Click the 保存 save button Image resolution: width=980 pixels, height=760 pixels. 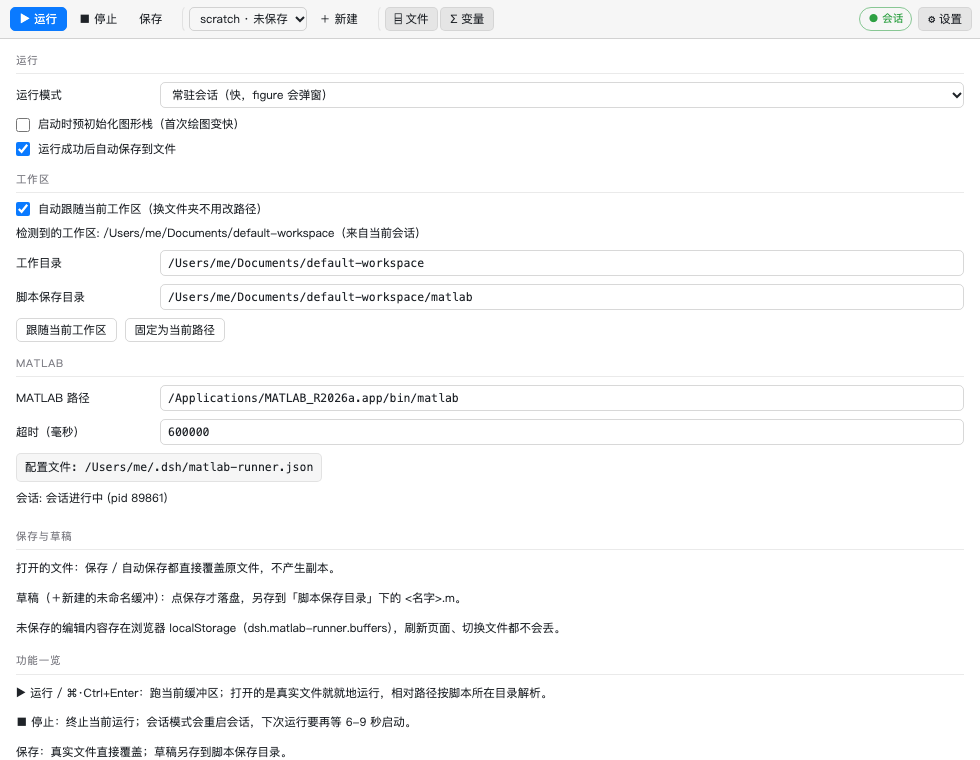(151, 19)
